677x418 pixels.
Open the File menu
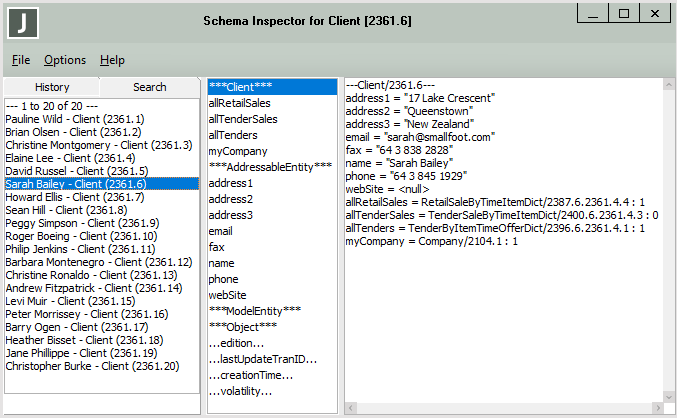click(x=21, y=60)
